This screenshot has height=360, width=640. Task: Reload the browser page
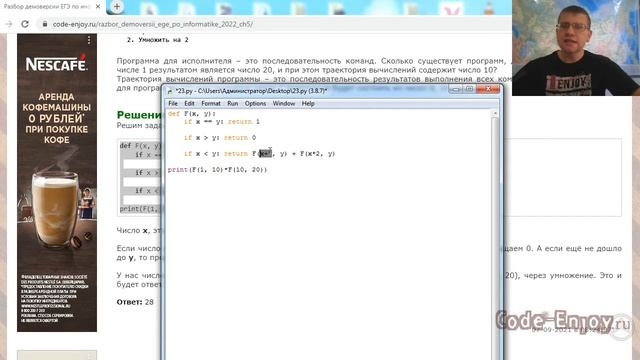pyautogui.click(x=25, y=24)
